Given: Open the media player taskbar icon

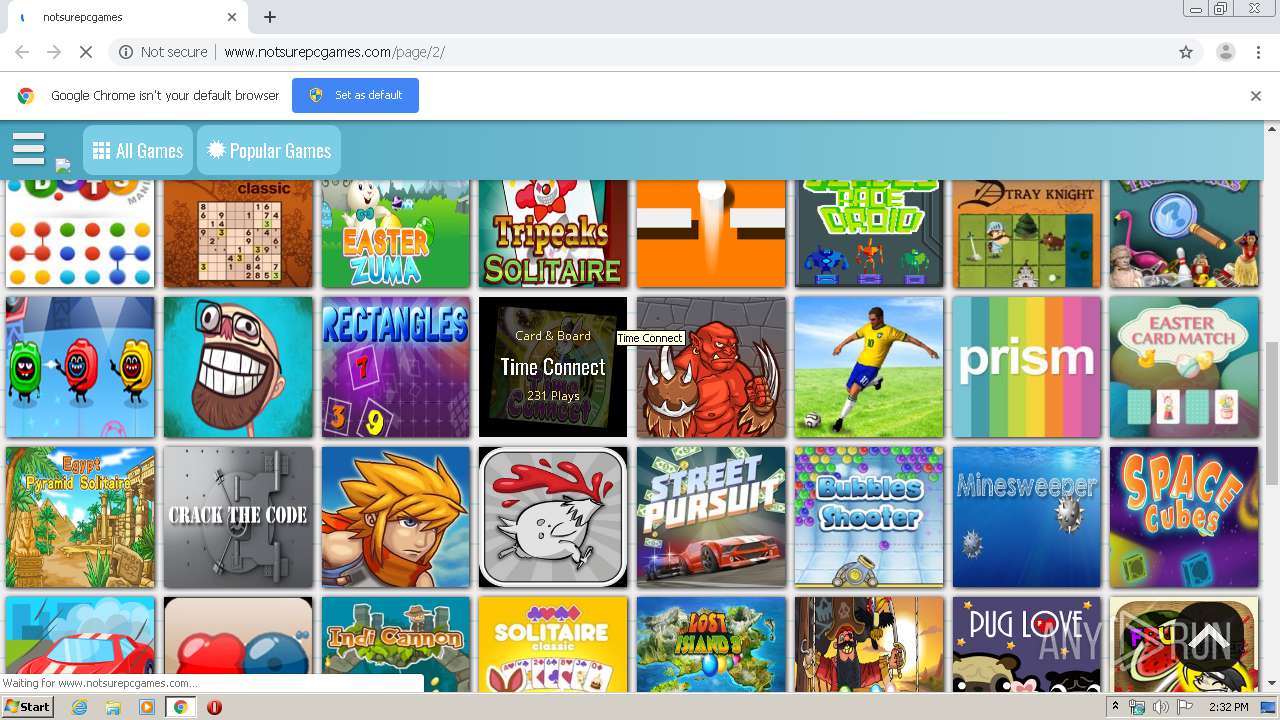Looking at the screenshot, I should pos(147,707).
